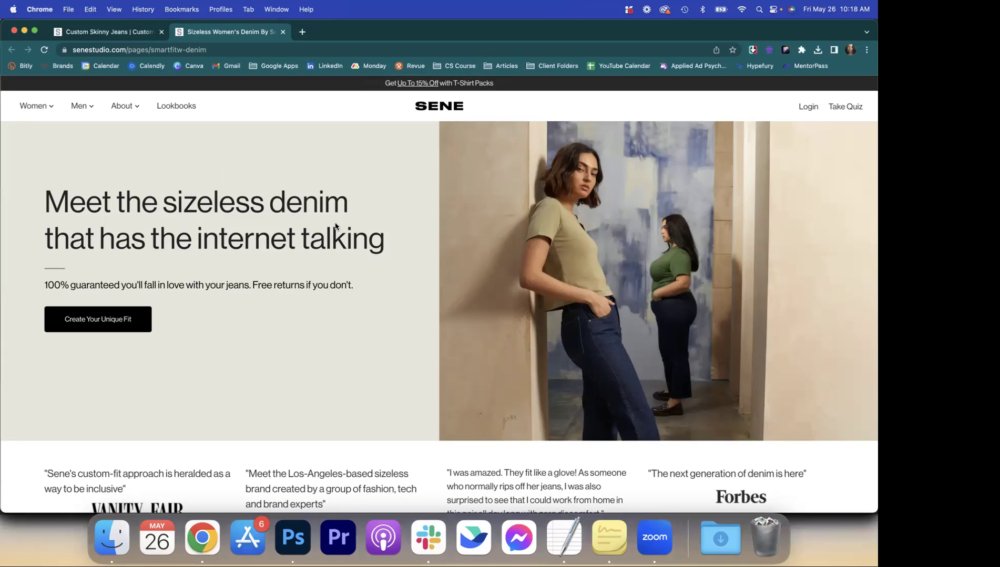The width and height of the screenshot is (1000, 567).
Task: Open Spotlight search in menu bar
Action: pyautogui.click(x=759, y=10)
